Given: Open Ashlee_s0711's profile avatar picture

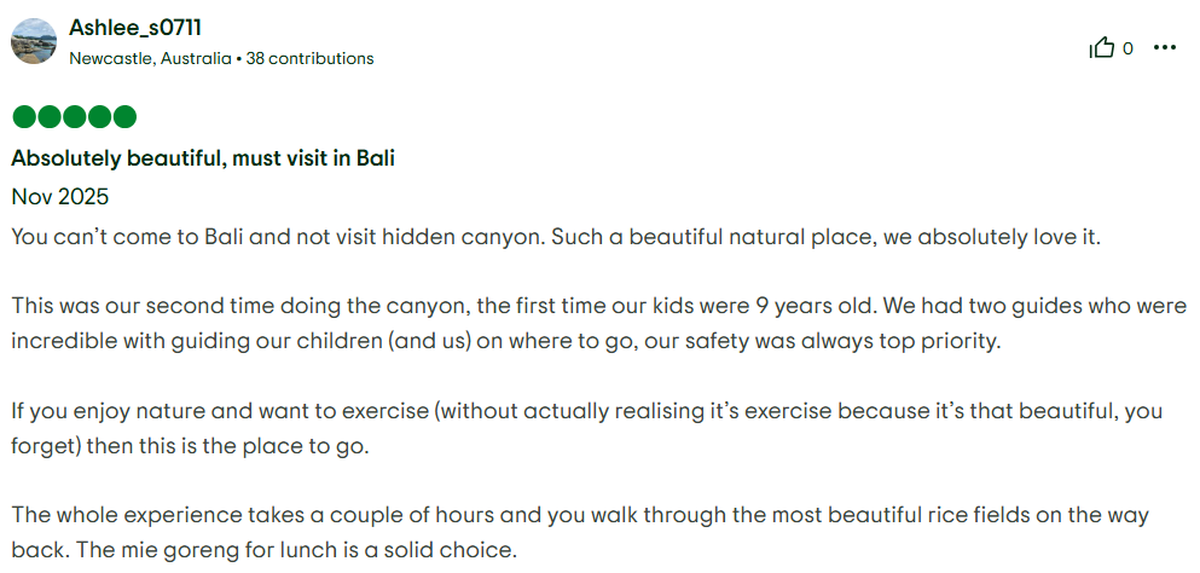Looking at the screenshot, I should pyautogui.click(x=33, y=41).
